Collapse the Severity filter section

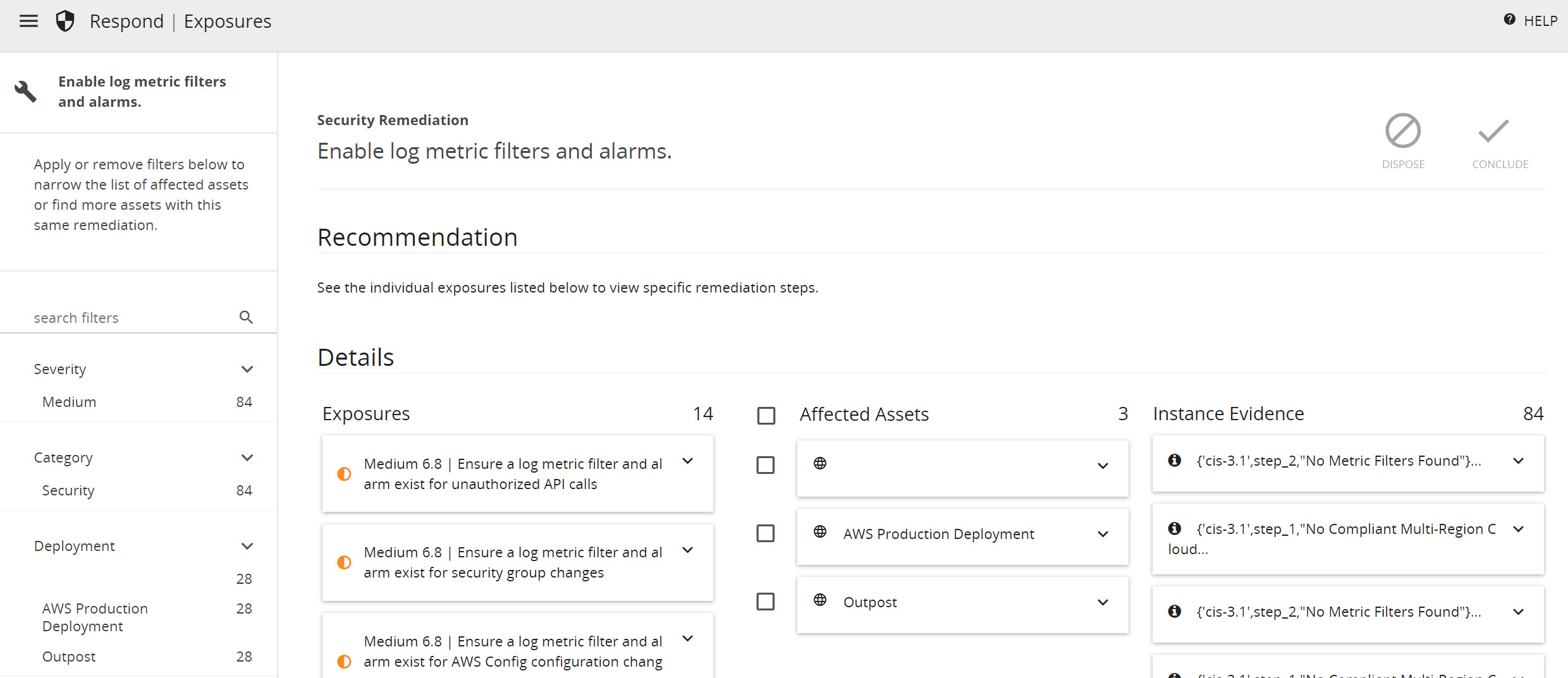pyautogui.click(x=247, y=369)
